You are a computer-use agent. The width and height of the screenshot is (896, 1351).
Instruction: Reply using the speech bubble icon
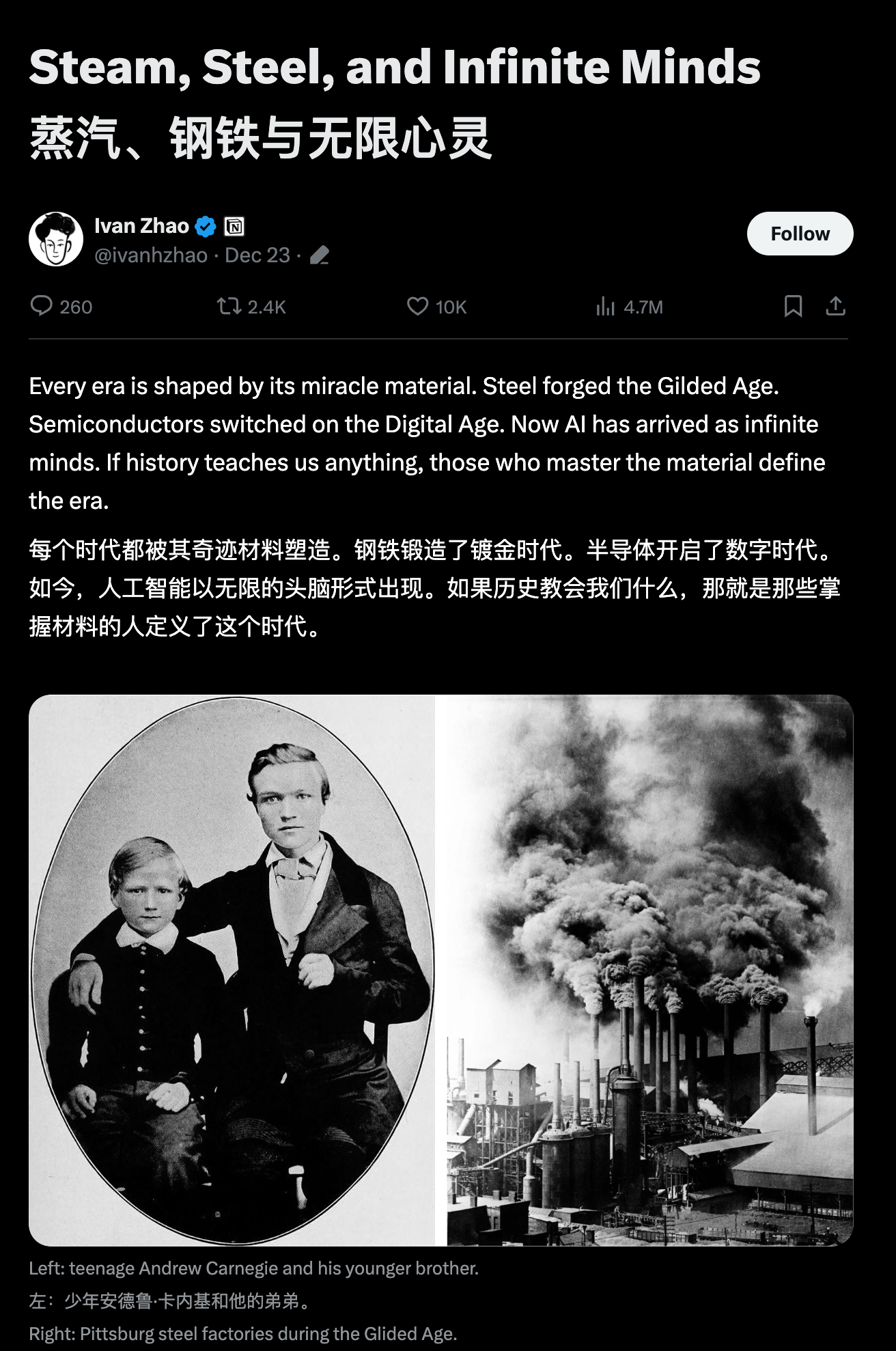click(x=42, y=305)
